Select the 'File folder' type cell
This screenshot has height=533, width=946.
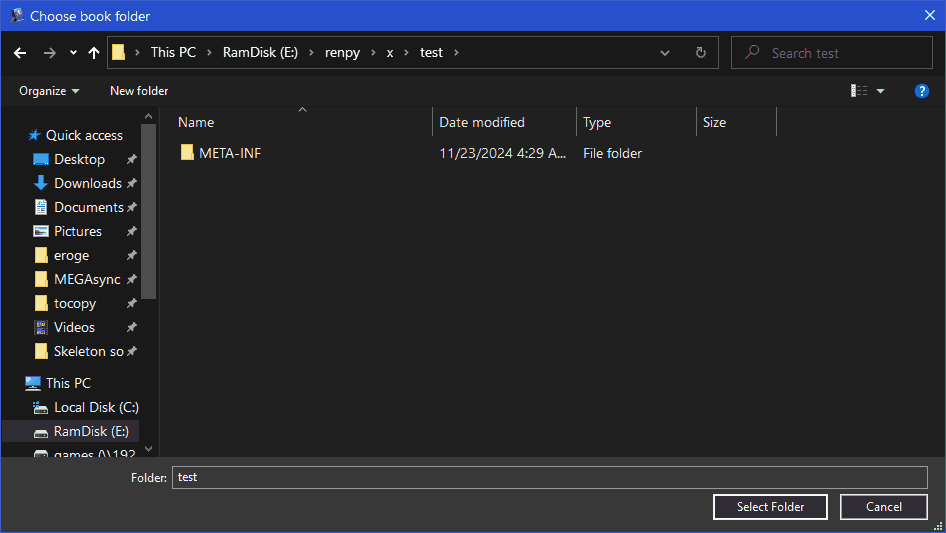(x=612, y=153)
